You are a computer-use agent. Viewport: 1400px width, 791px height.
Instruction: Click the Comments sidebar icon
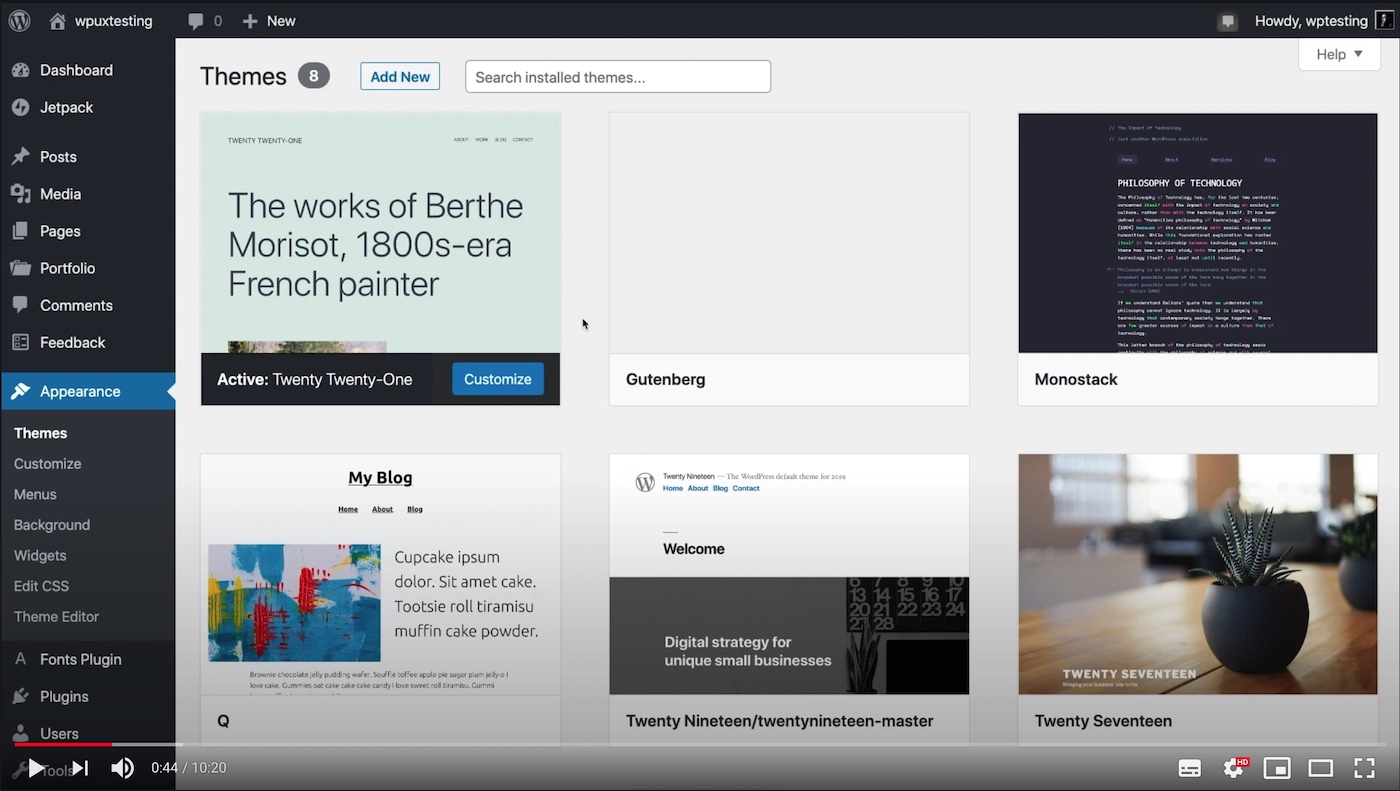20,305
